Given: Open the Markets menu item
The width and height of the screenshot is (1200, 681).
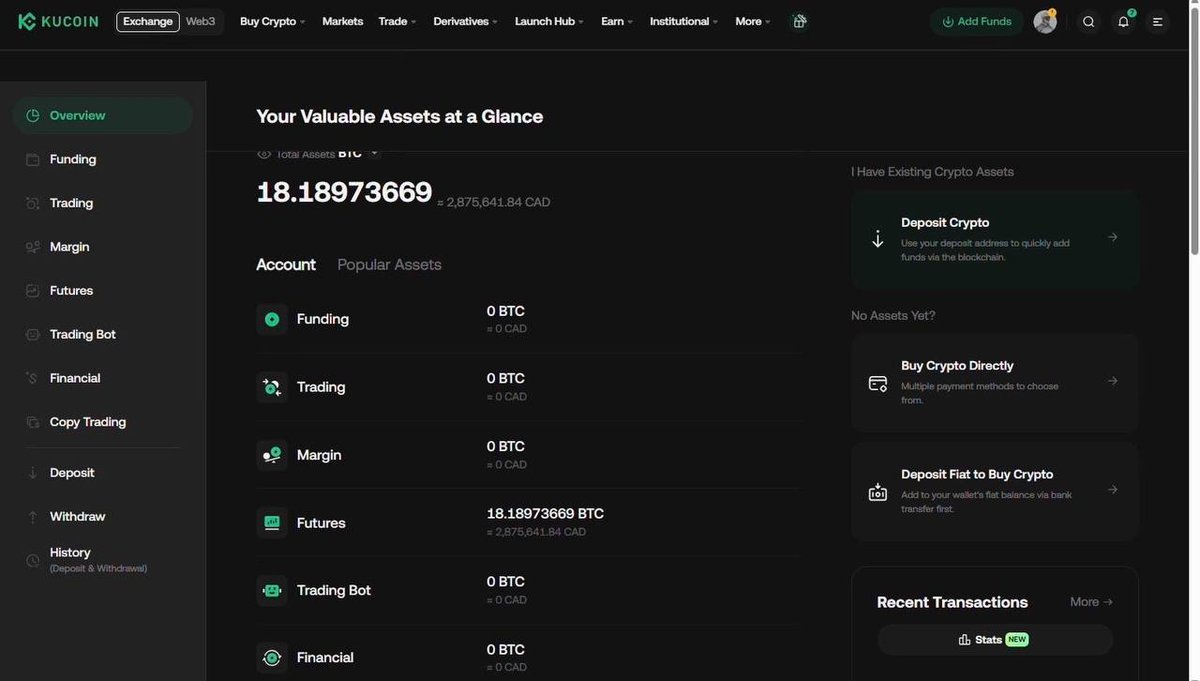Looking at the screenshot, I should [x=342, y=19].
